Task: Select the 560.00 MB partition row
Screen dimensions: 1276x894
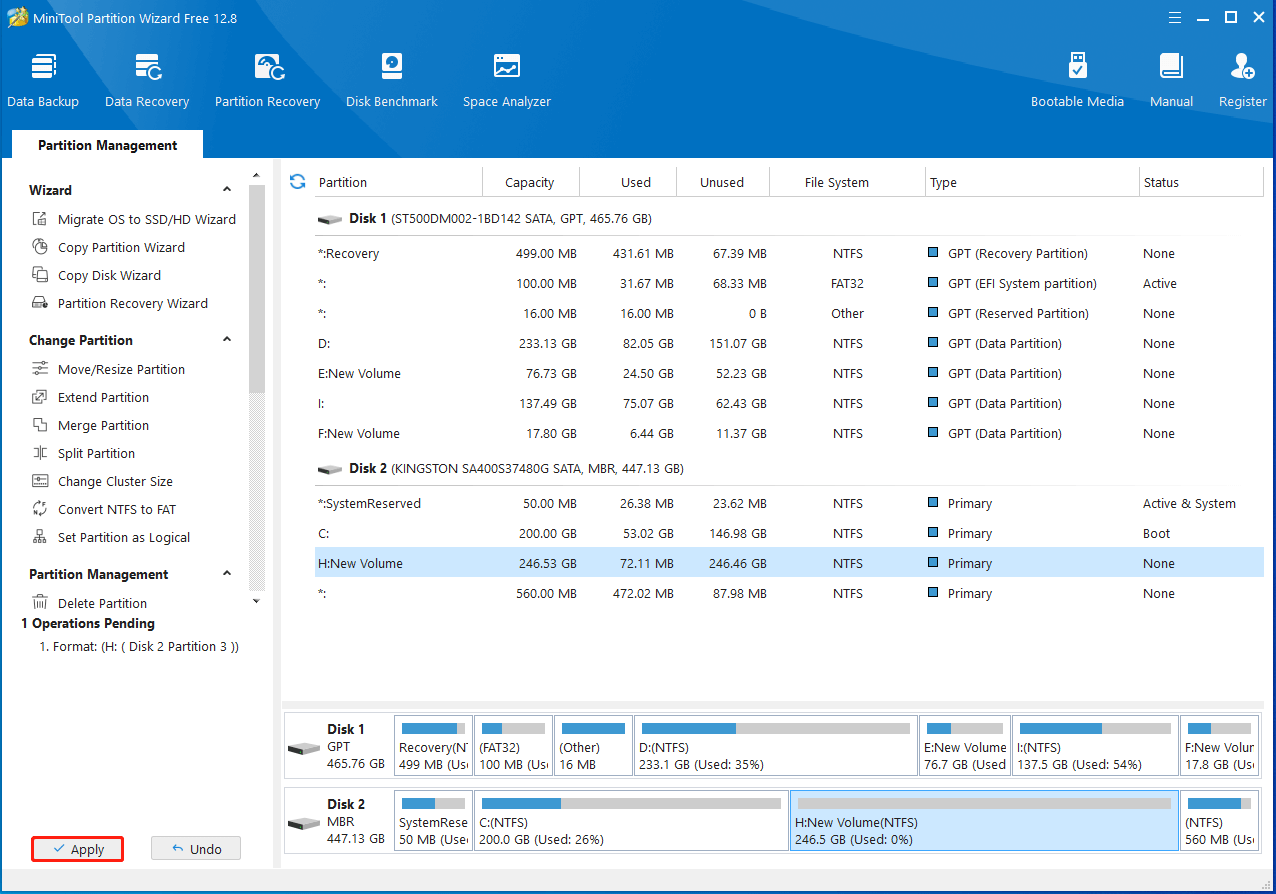Action: coord(789,593)
